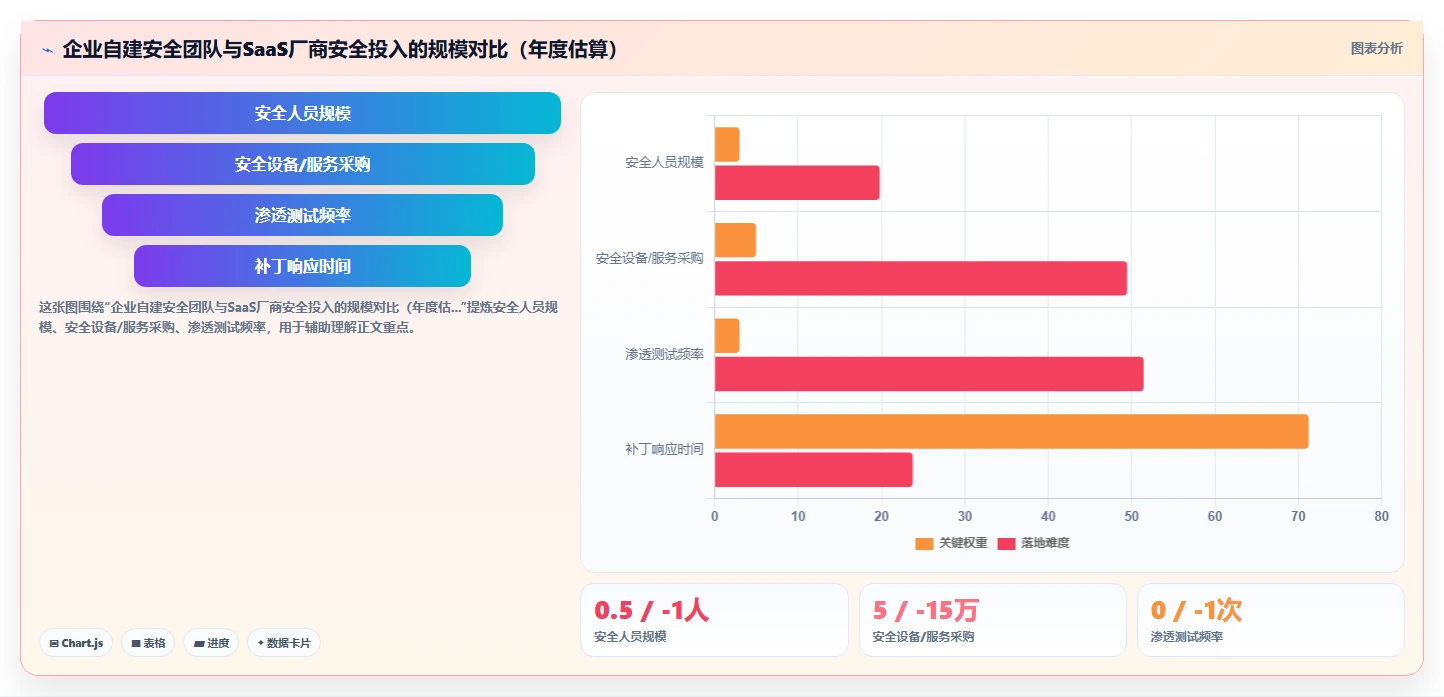1444x697 pixels.
Task: Click the x-axis tick labeled 40
Action: click(x=1048, y=516)
